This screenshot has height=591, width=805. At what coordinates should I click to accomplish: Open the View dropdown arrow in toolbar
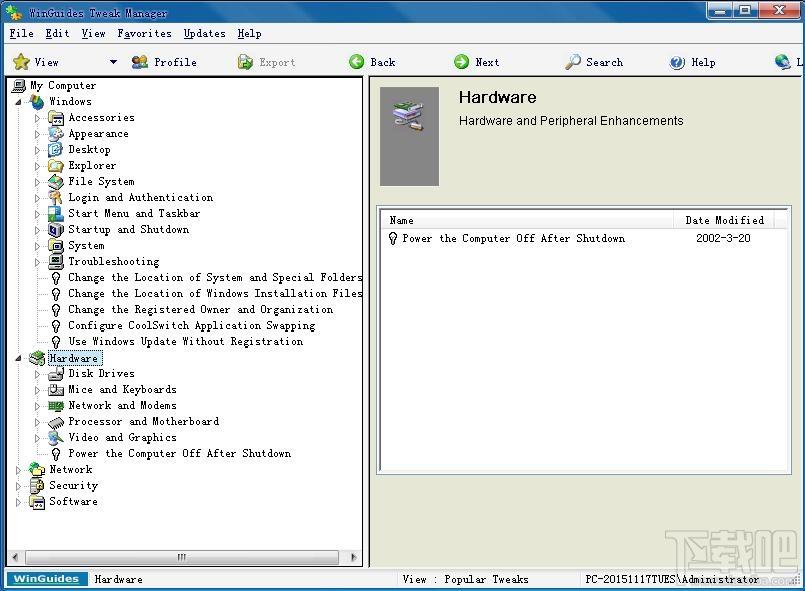click(113, 62)
